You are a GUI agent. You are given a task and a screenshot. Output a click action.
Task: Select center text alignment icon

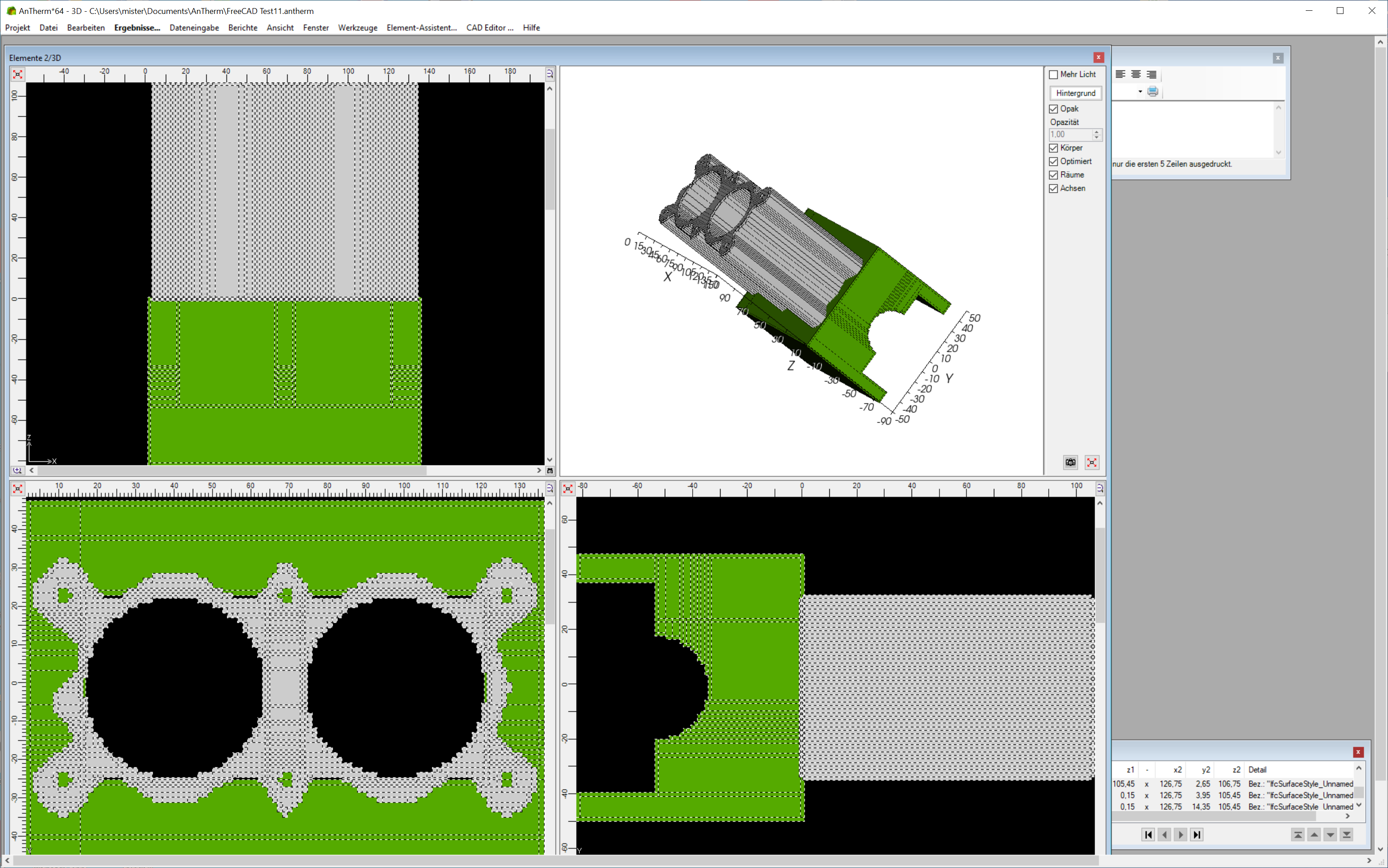tap(1135, 74)
